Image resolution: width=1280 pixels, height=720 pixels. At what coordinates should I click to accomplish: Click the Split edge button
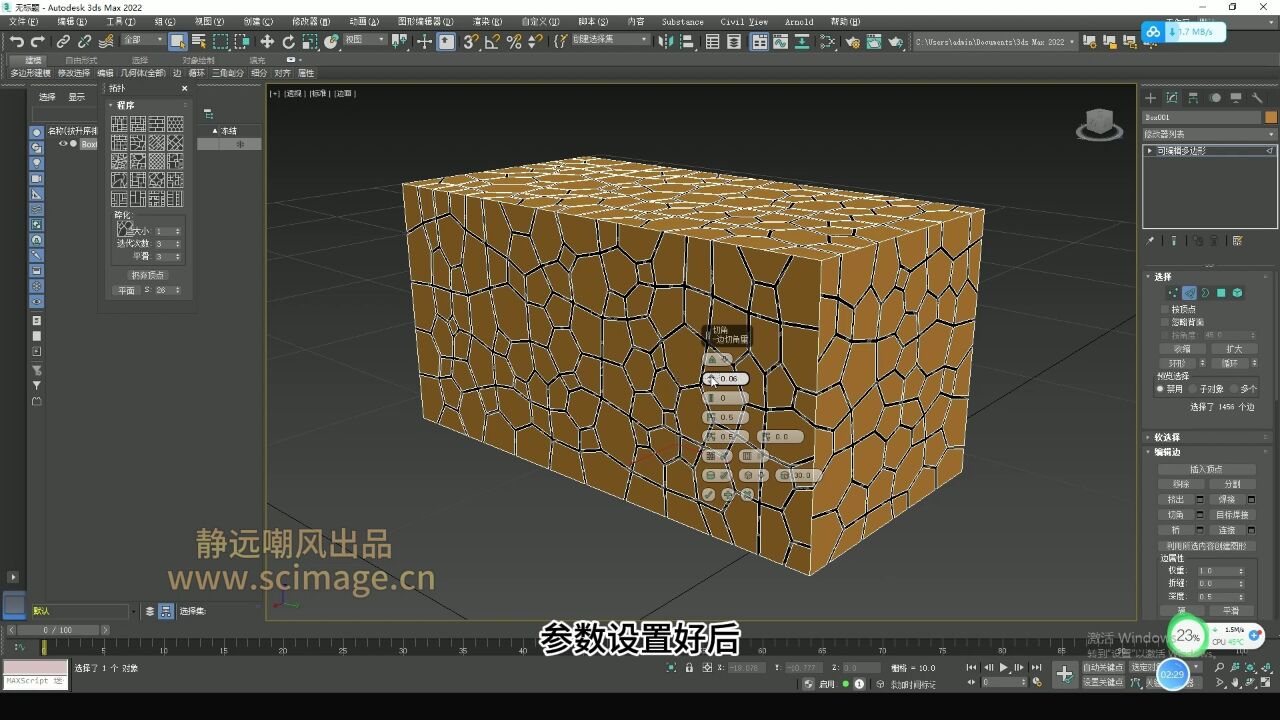click(1232, 484)
